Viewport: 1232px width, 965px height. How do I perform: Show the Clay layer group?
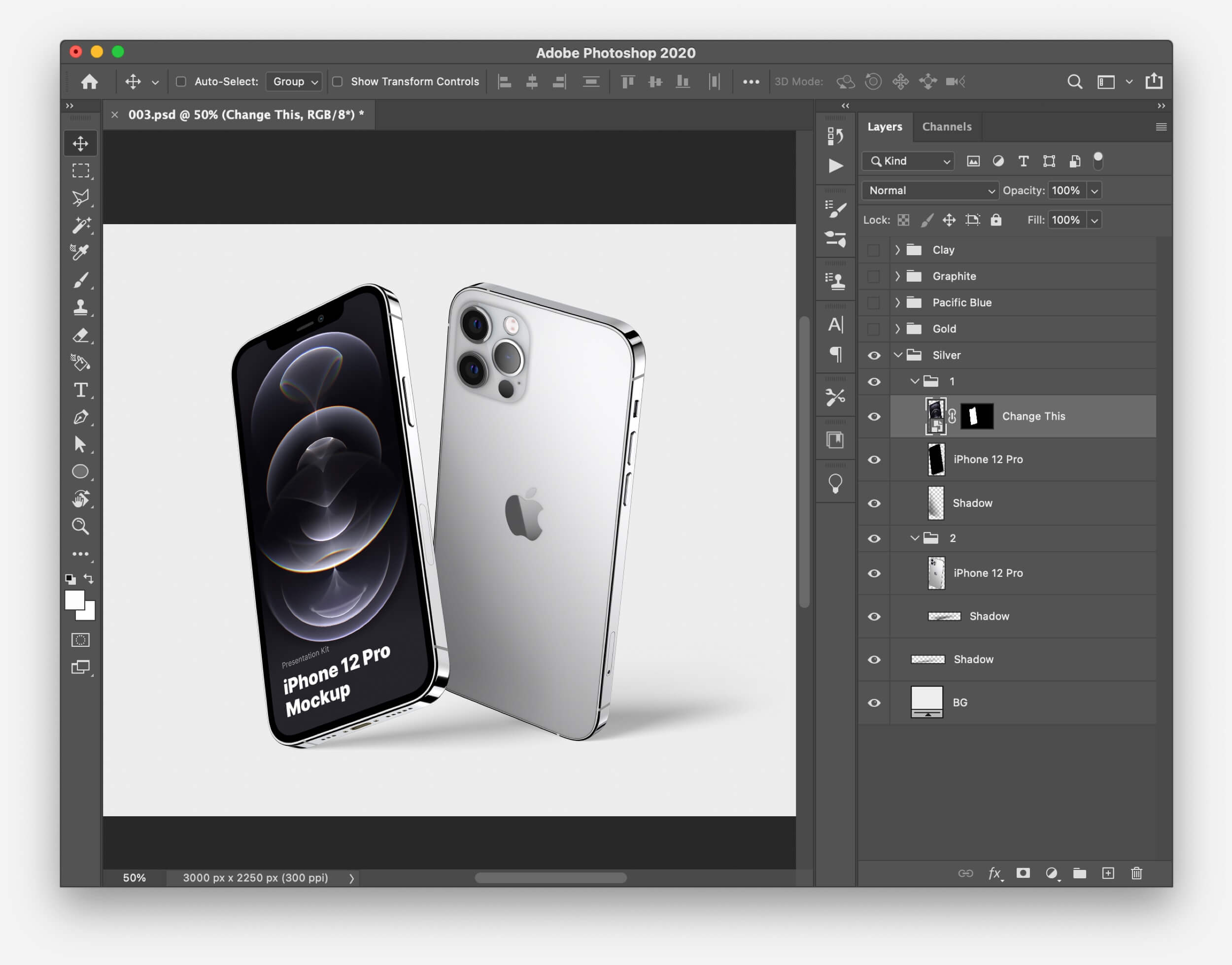[874, 250]
